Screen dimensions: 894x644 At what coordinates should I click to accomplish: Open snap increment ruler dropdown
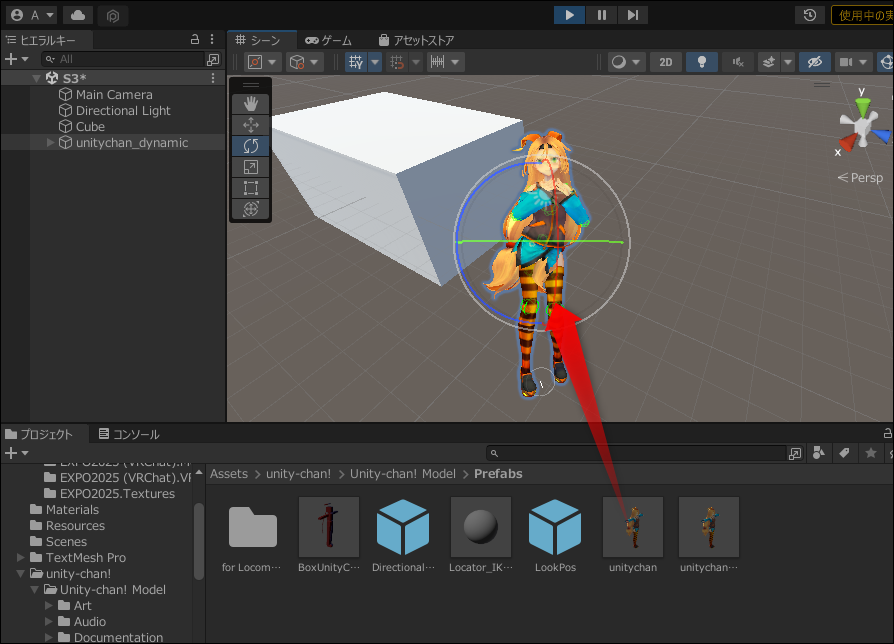pos(446,62)
